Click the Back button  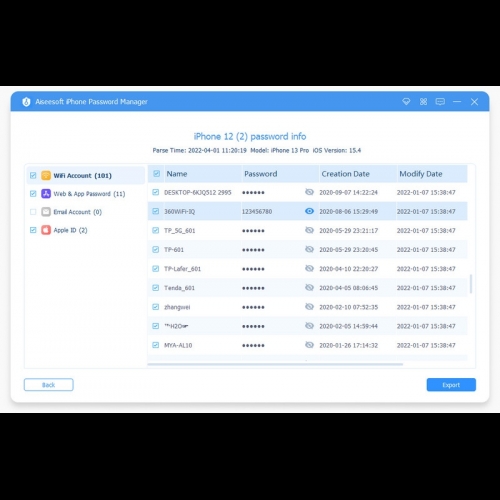coord(49,385)
